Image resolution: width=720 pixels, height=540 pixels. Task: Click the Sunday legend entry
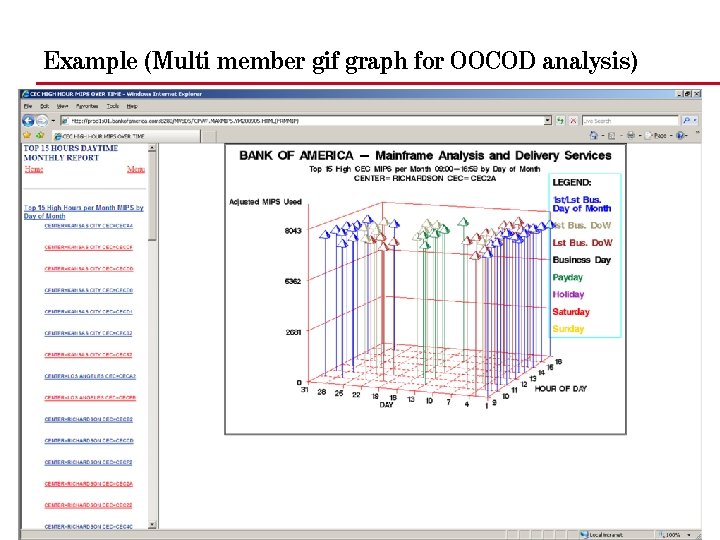point(568,329)
